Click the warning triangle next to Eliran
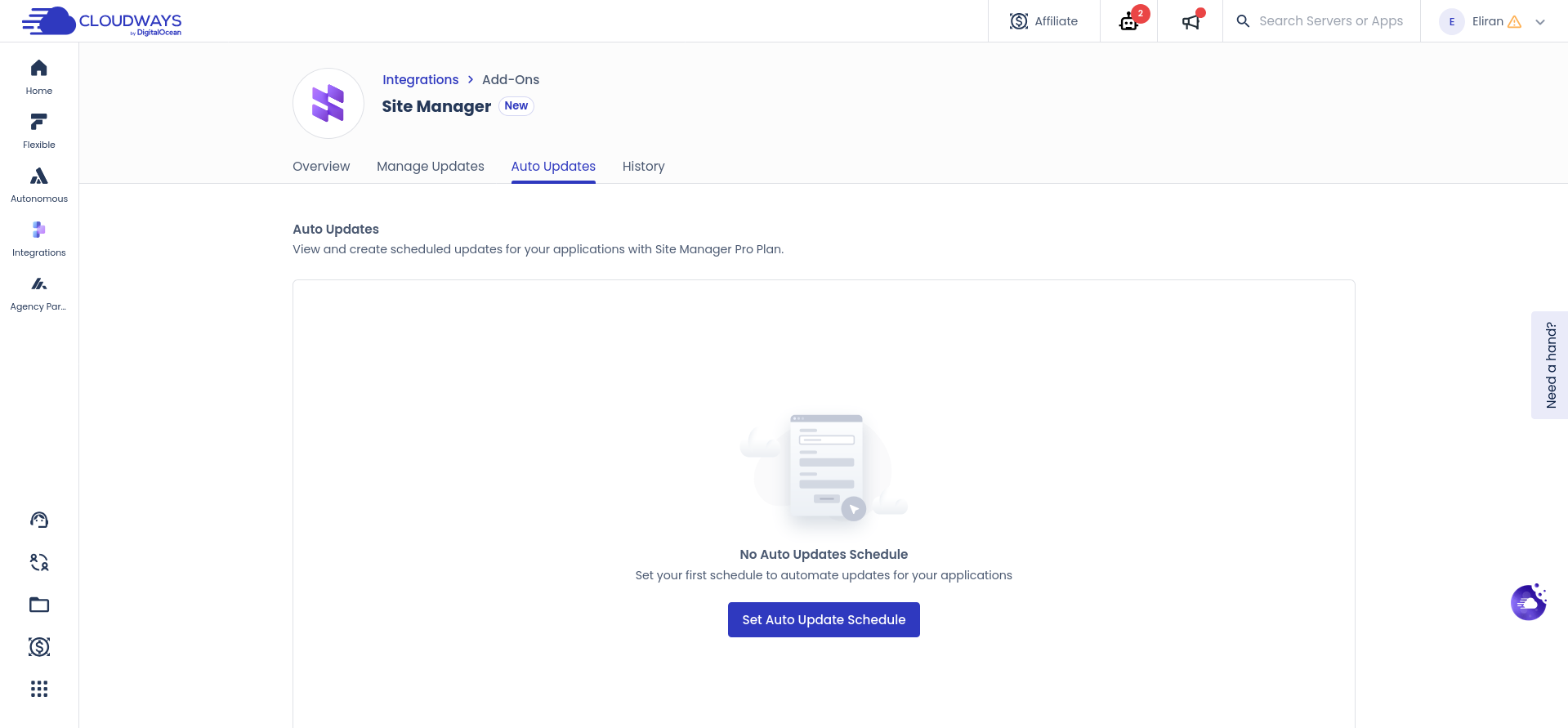 1514,22
